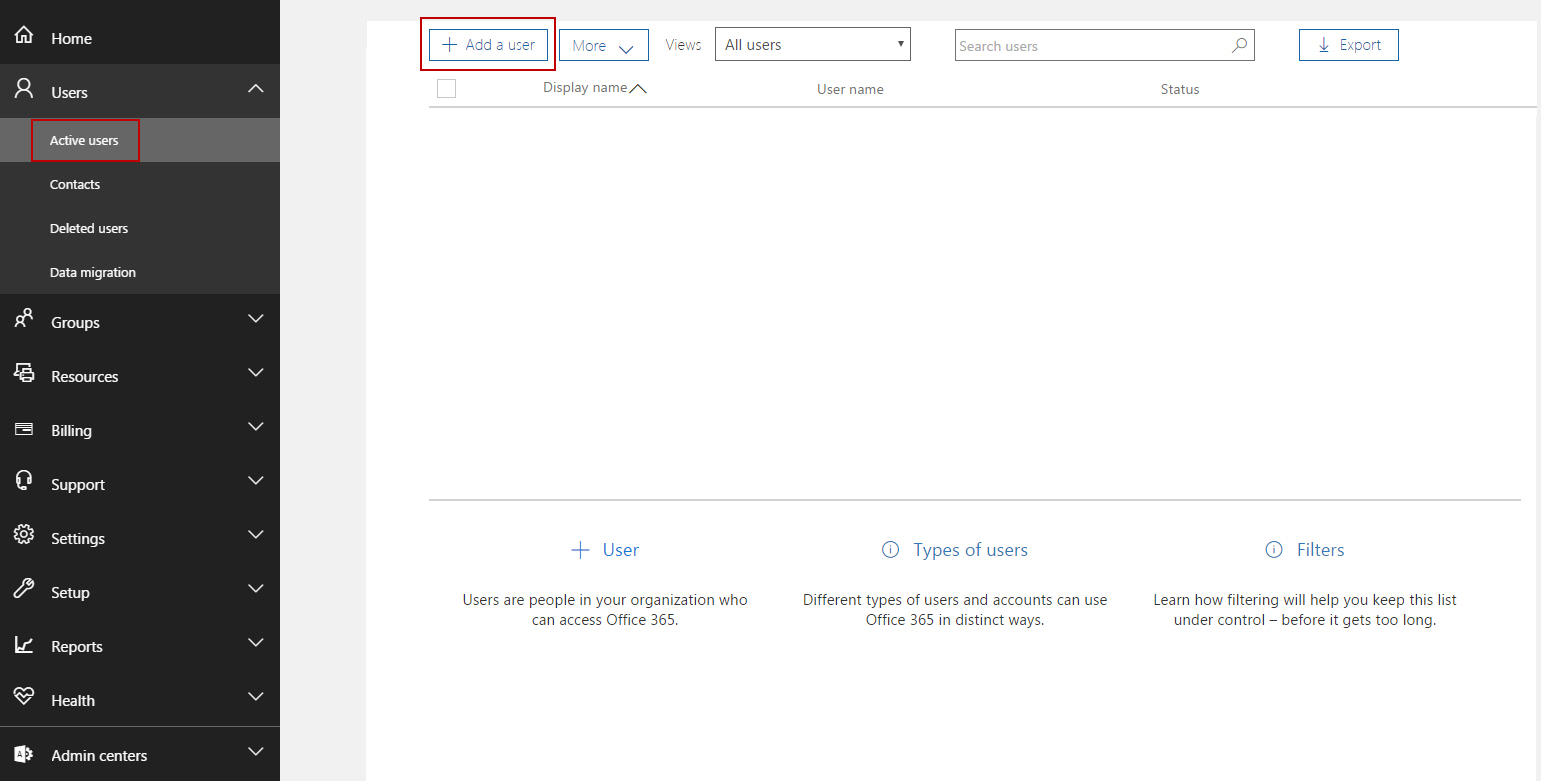Screen dimensions: 1541x781
Task: Open the Views All users dropdown
Action: (812, 44)
